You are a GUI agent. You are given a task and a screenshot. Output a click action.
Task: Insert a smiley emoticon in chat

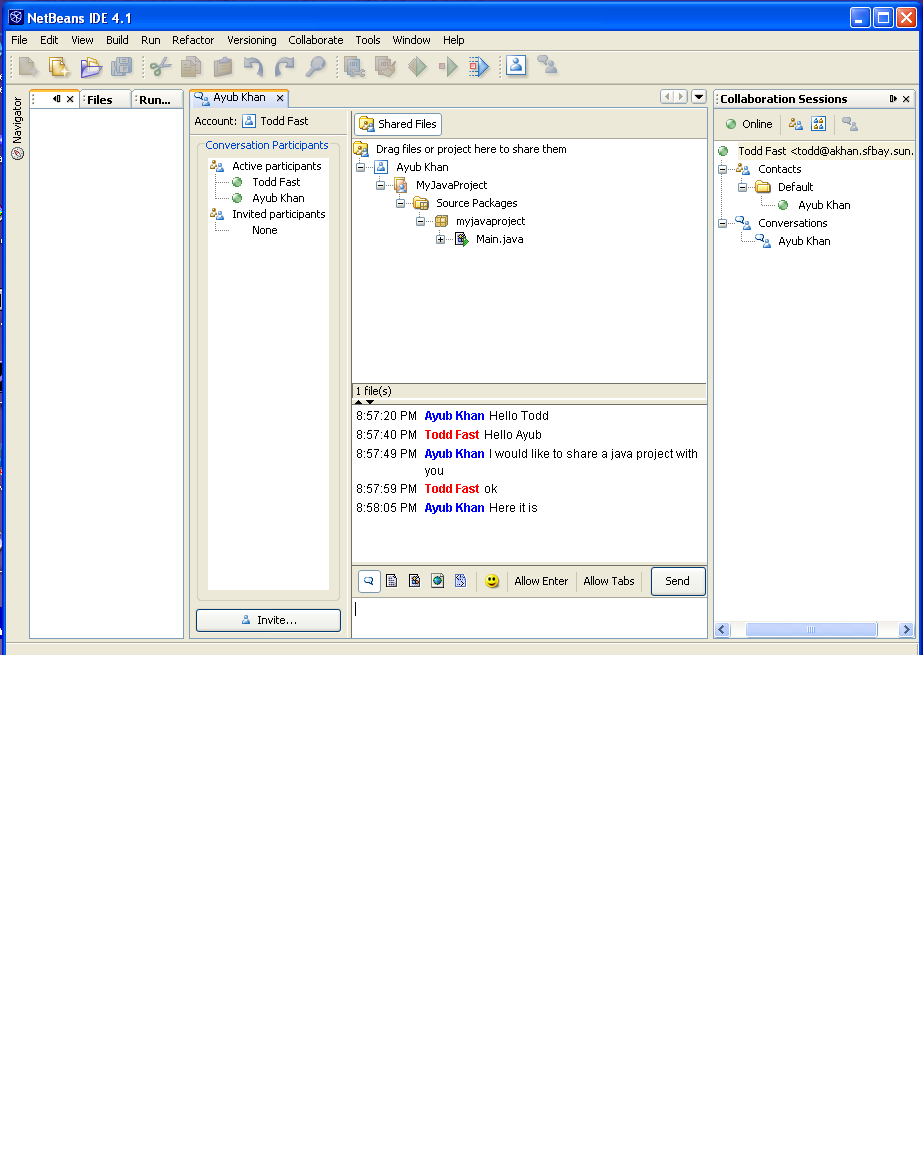coord(492,581)
